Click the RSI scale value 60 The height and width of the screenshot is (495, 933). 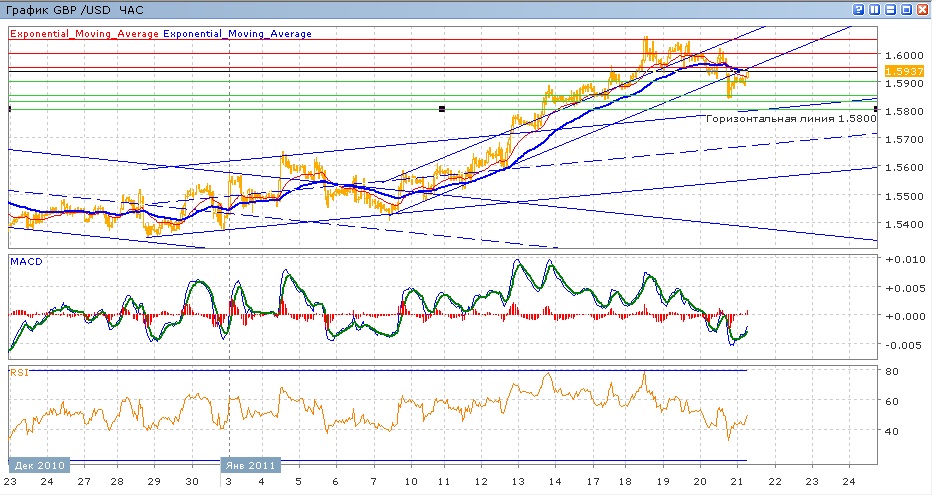[x=891, y=401]
